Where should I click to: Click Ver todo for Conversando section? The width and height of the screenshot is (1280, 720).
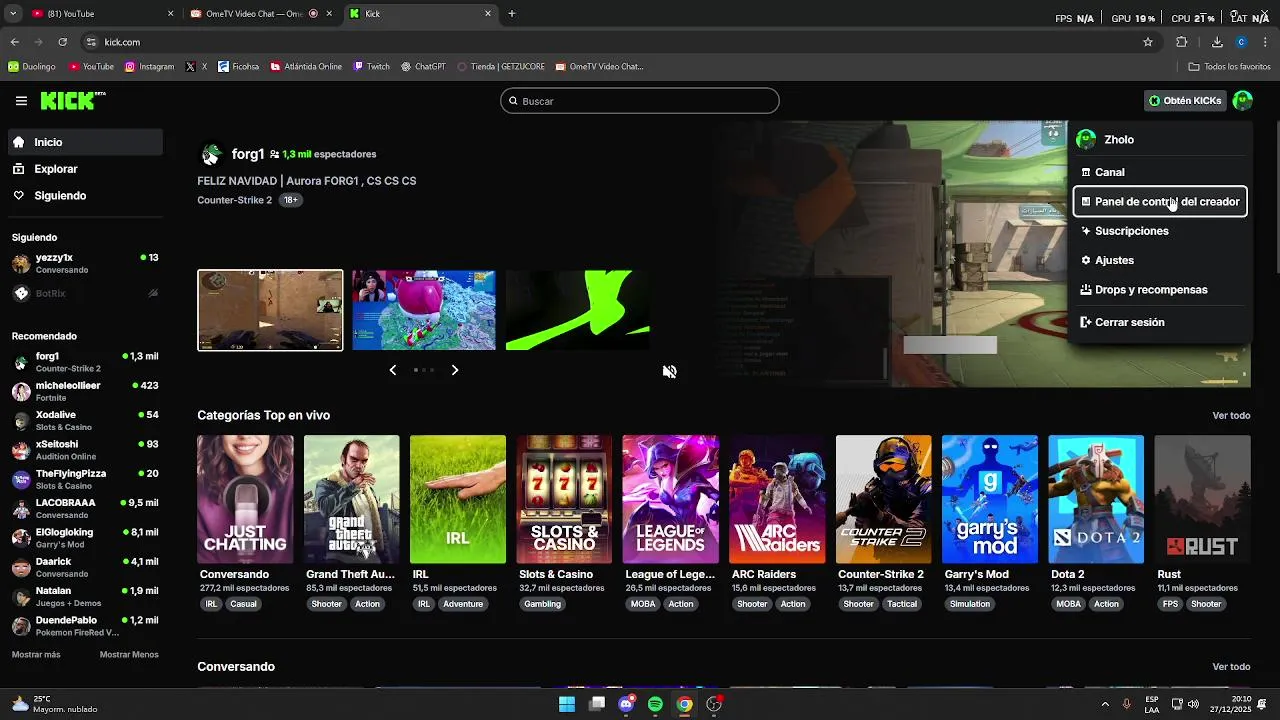[1231, 667]
